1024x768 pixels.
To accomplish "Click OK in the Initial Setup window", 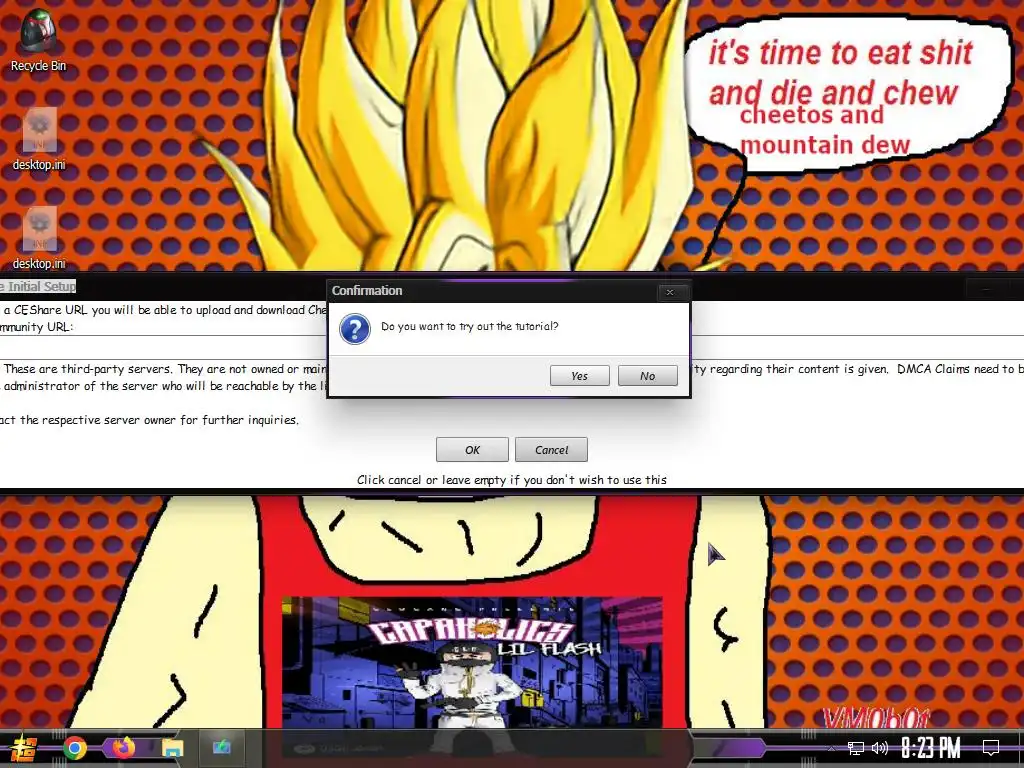I will 472,449.
